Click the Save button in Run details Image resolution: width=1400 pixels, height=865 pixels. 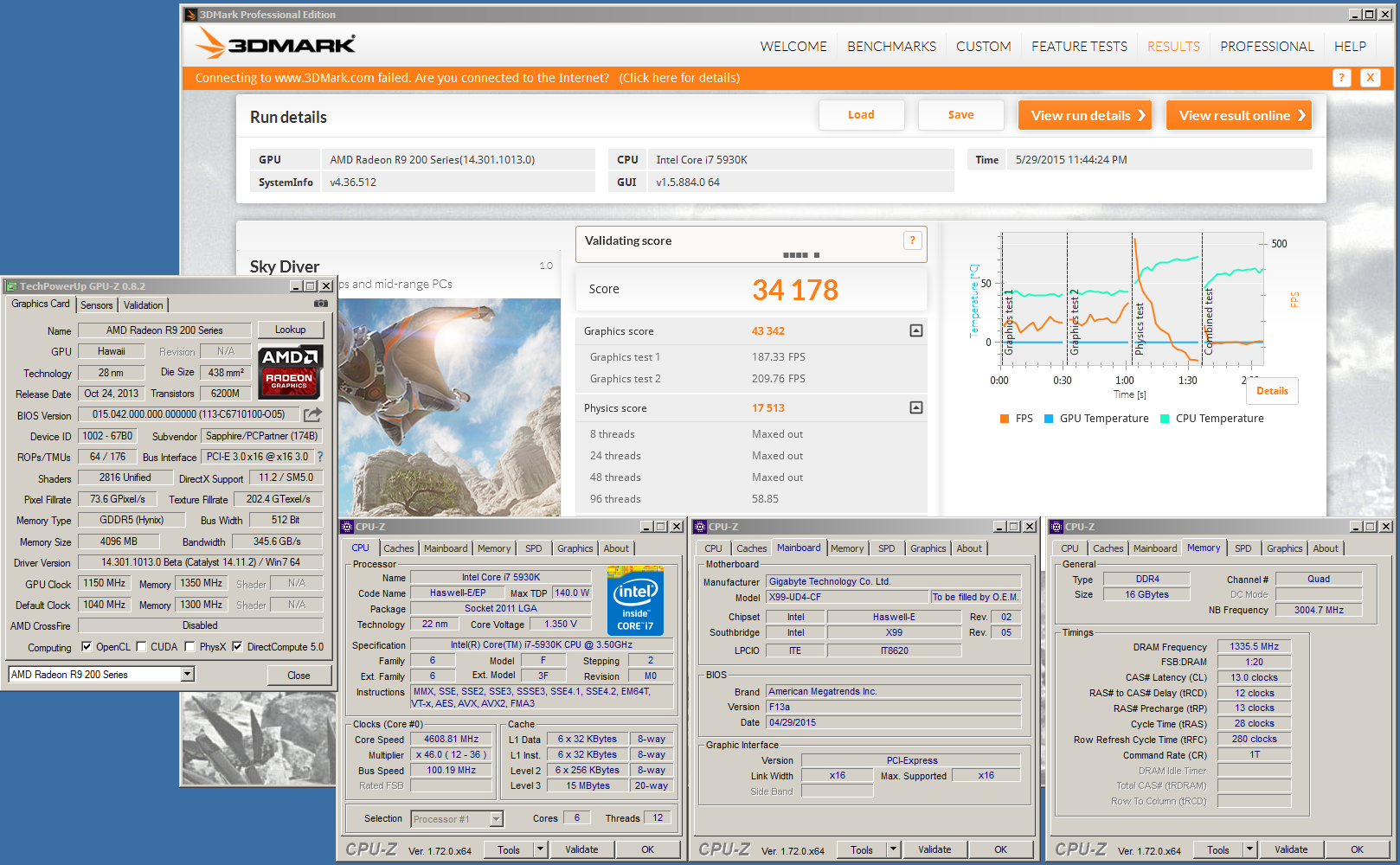(960, 115)
